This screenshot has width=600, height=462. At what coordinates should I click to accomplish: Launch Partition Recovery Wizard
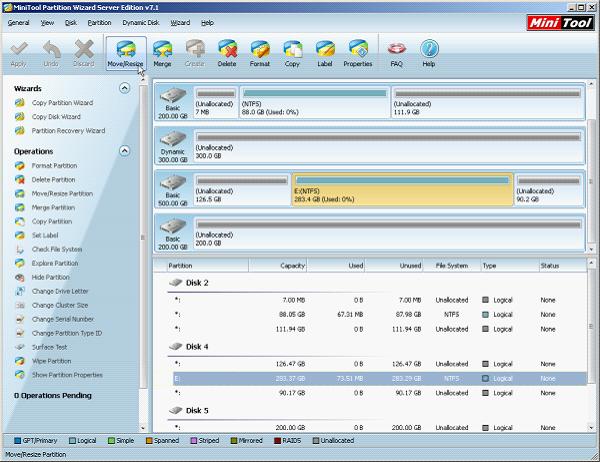68,131
